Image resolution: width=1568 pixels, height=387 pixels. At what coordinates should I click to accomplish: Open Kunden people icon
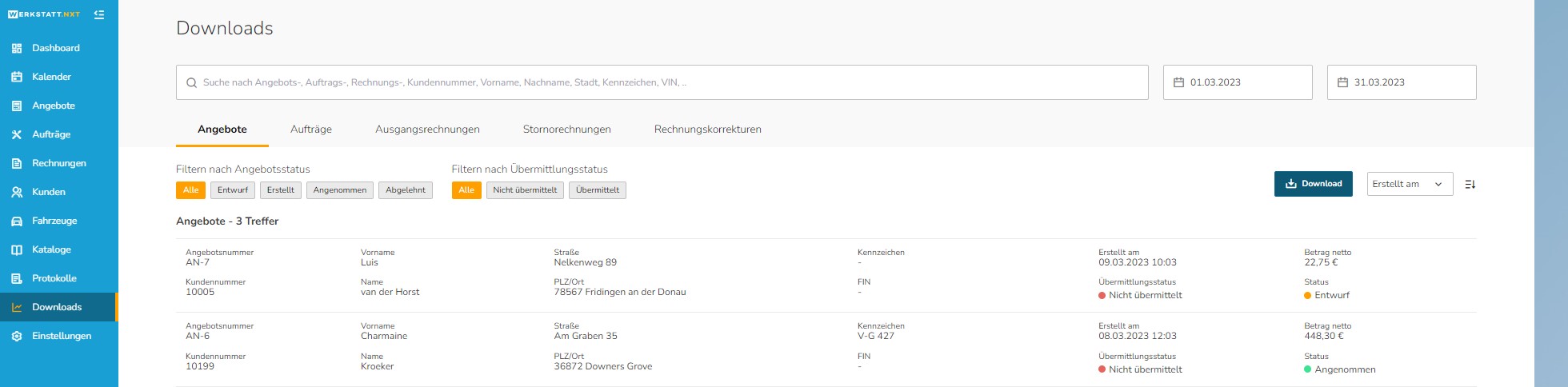coord(17,192)
